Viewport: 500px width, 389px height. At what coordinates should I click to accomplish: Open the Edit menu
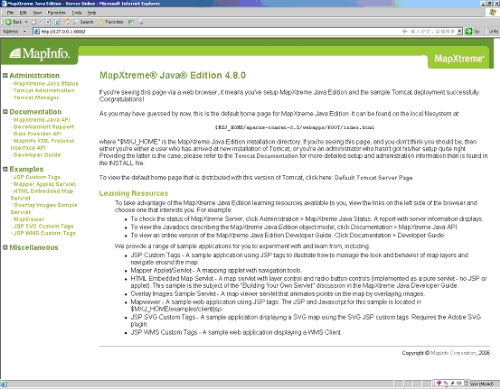pyautogui.click(x=23, y=13)
